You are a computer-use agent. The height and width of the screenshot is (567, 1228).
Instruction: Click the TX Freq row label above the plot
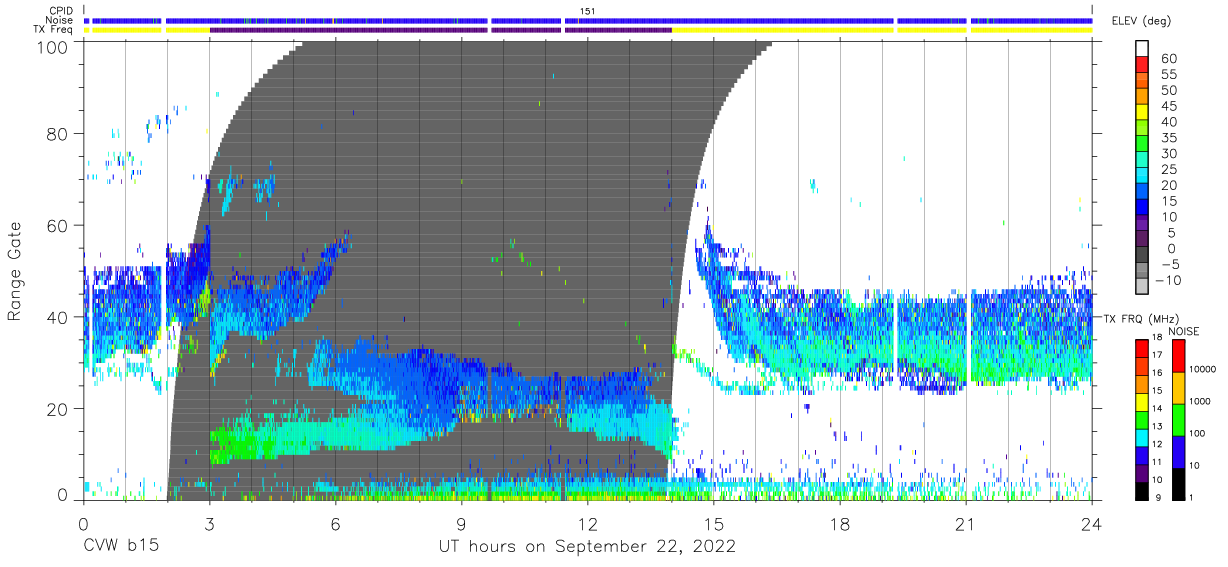tap(55, 30)
